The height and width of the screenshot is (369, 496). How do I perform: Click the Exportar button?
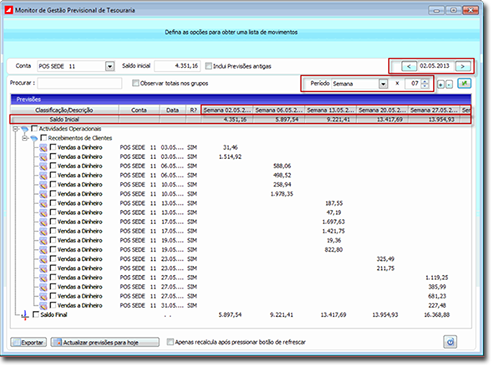[29, 342]
